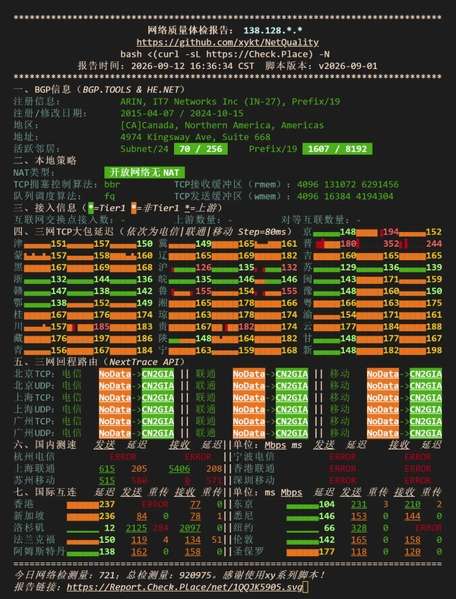Screen dimensions: 456x599
Task: Select dates 2015-04-07 / 2024-10-15
Action: (x=182, y=113)
